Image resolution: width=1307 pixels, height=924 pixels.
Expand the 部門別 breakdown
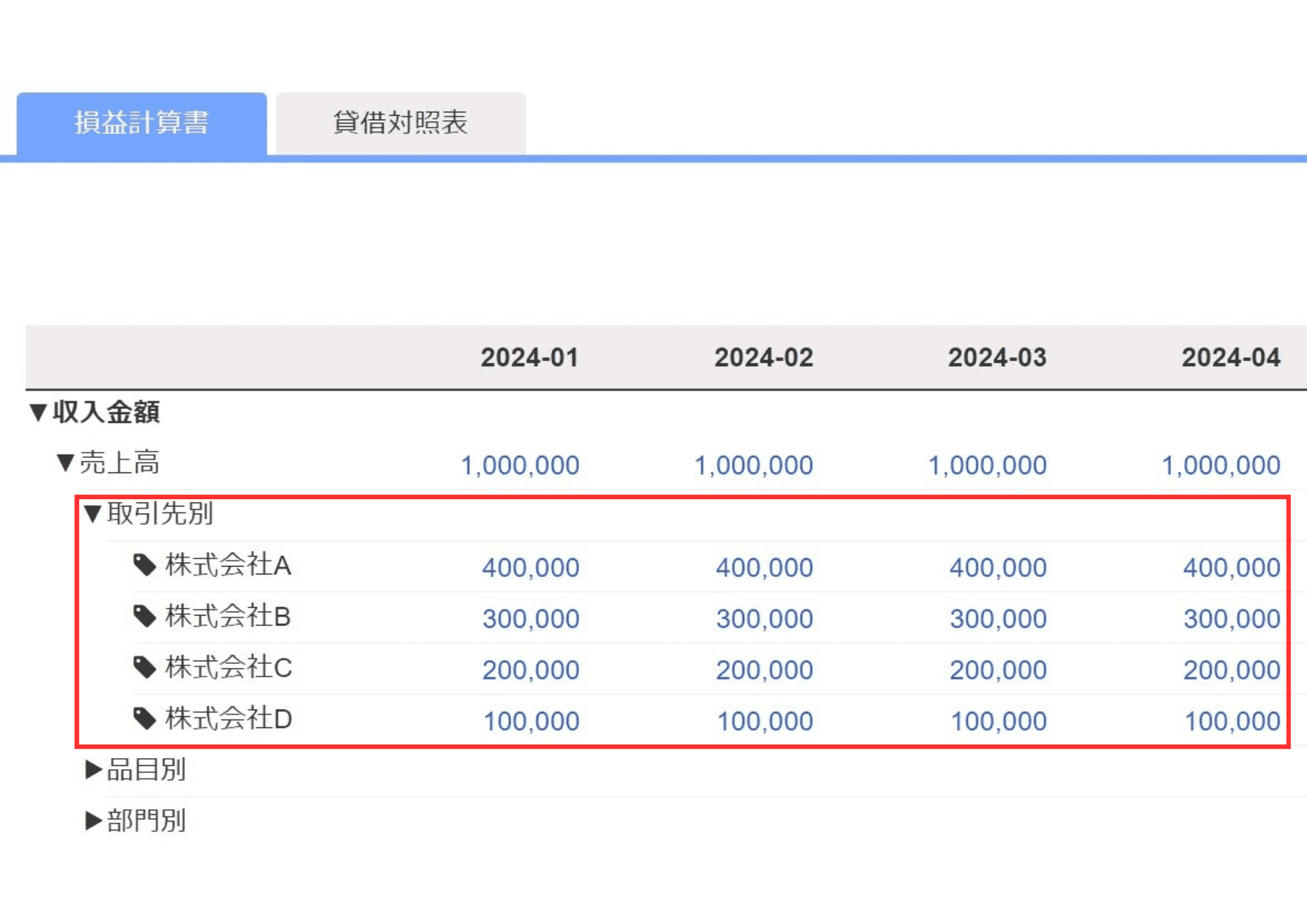(x=93, y=821)
